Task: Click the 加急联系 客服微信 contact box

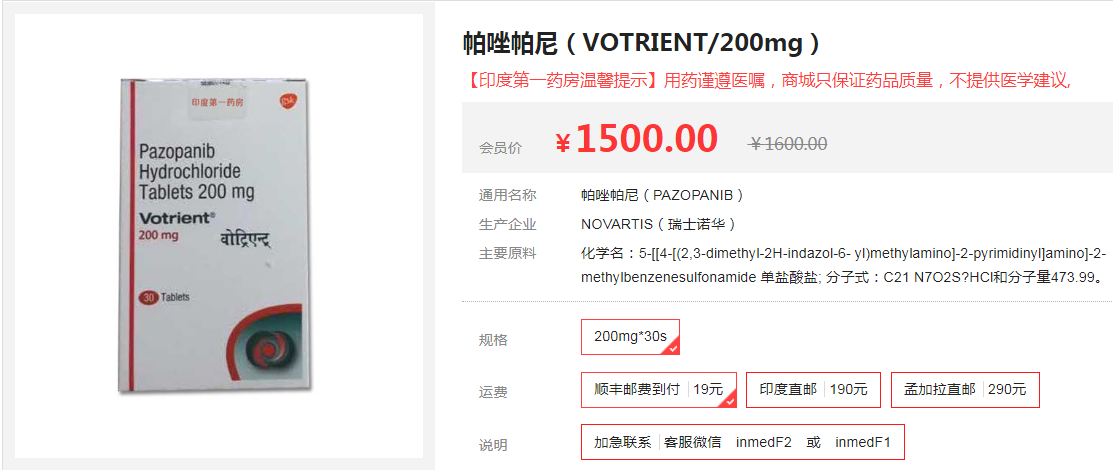Action: 742,442
